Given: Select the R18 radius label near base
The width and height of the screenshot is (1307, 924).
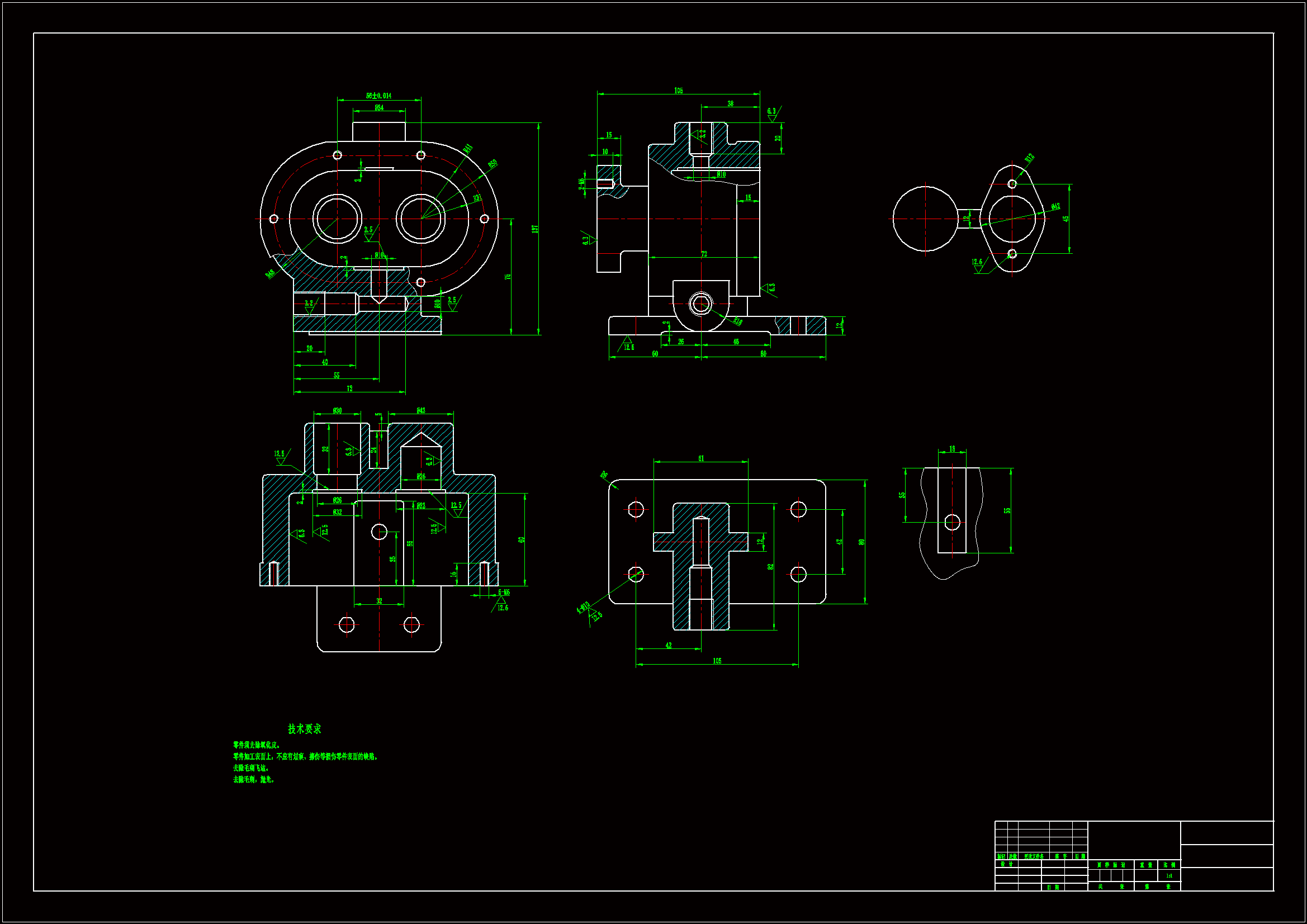Looking at the screenshot, I should coord(738,321).
